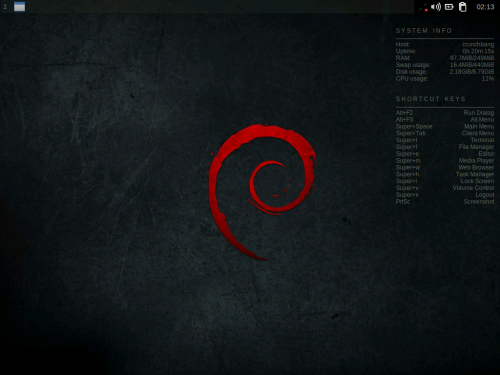Click the 'Volume Control' shortcut description
This screenshot has height=375, width=500.
473,188
